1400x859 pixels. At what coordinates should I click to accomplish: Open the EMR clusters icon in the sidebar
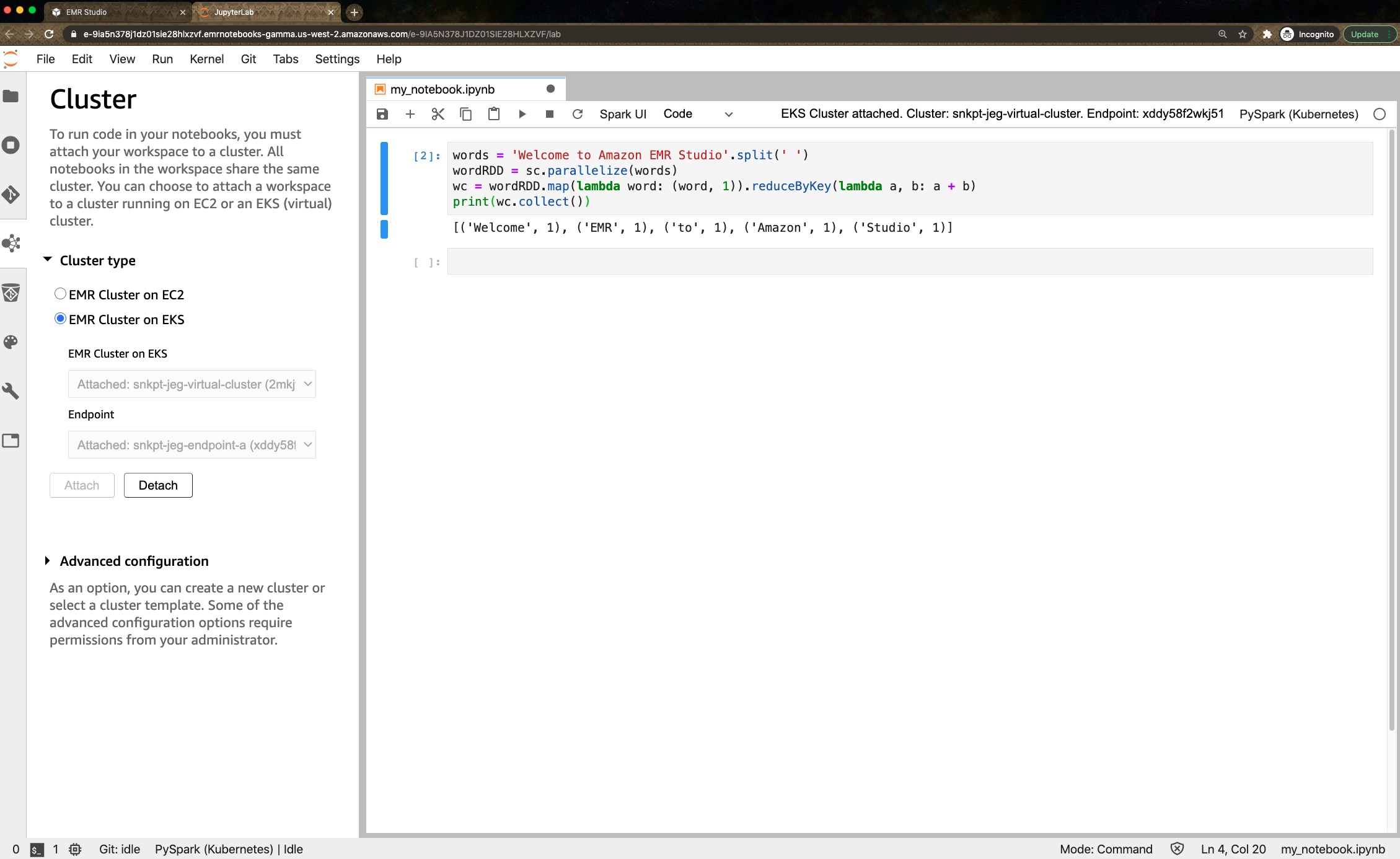[11, 243]
